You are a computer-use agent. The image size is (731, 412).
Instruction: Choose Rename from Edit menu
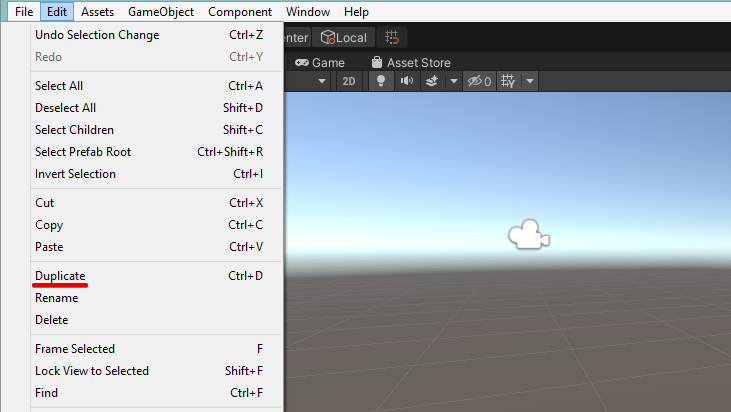point(157,298)
